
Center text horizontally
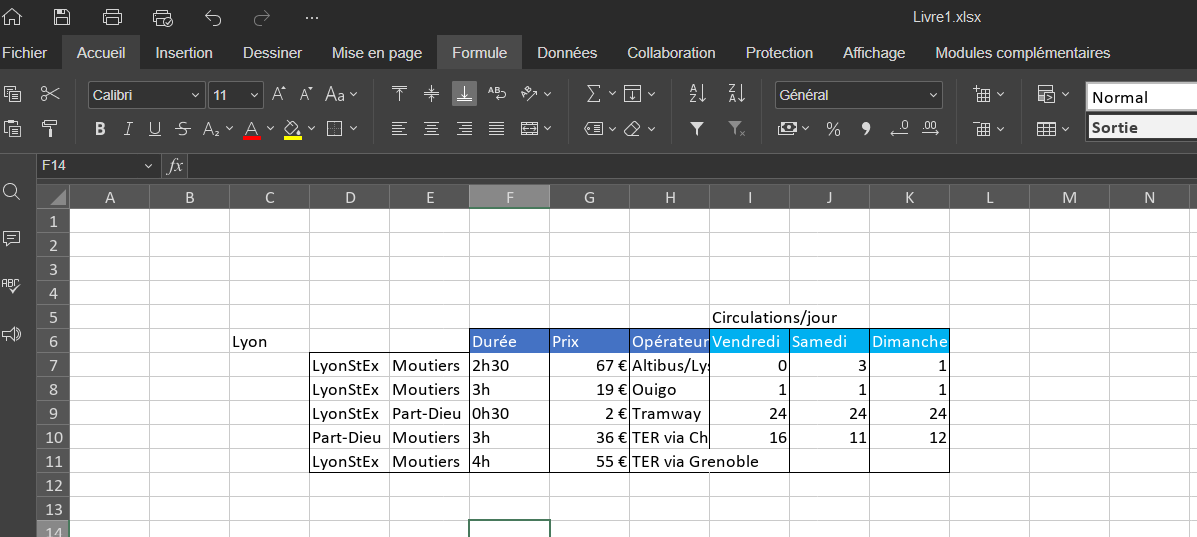point(431,128)
